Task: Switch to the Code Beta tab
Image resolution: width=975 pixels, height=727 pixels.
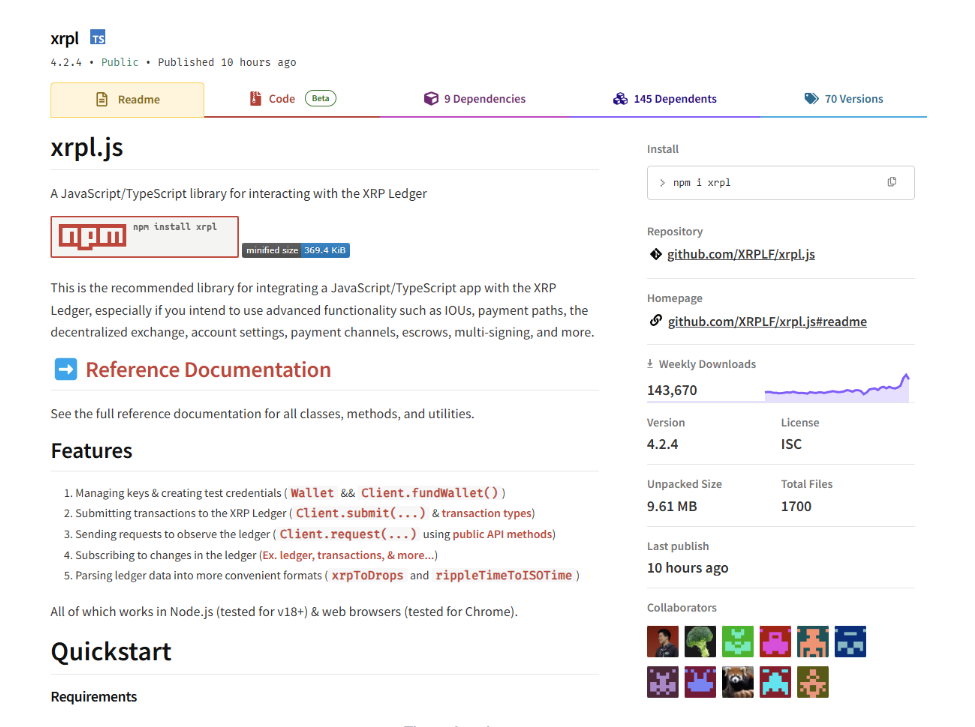Action: tap(292, 99)
